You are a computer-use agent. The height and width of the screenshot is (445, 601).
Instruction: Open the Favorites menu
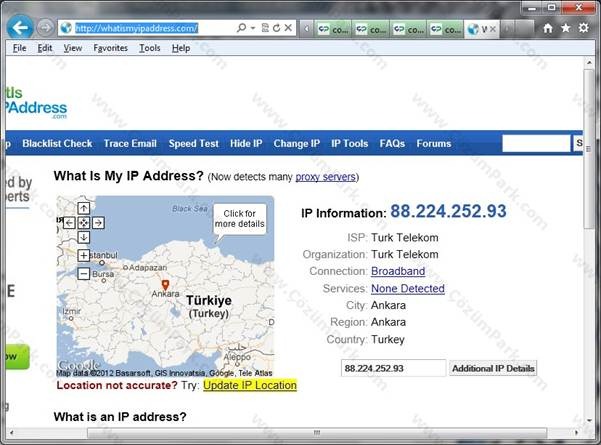(110, 48)
